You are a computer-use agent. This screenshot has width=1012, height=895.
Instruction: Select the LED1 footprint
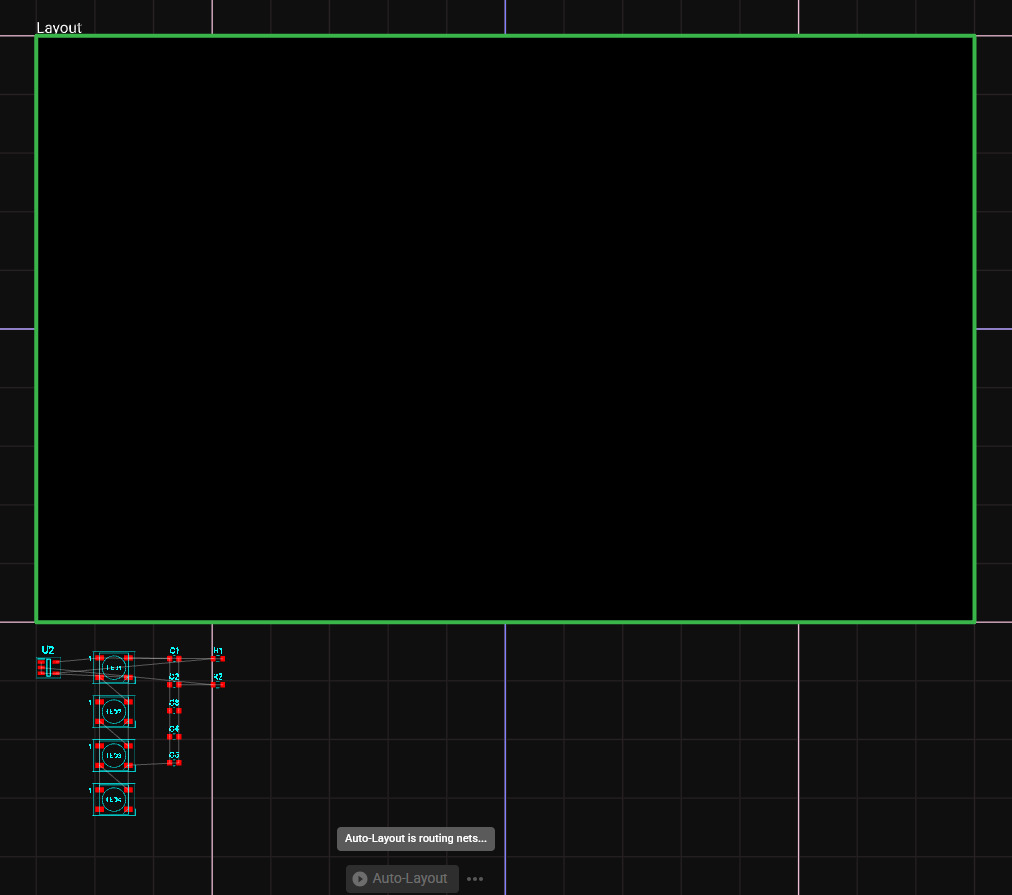pyautogui.click(x=114, y=667)
